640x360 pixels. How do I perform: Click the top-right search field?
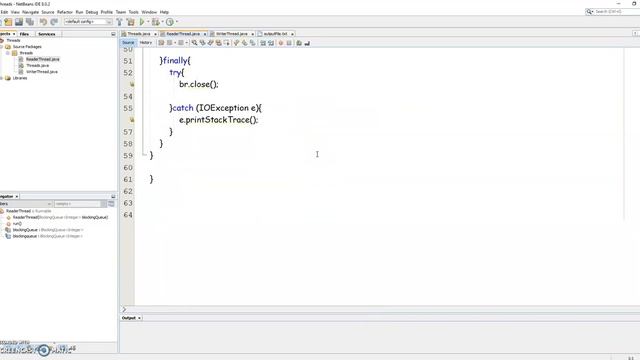coord(613,12)
